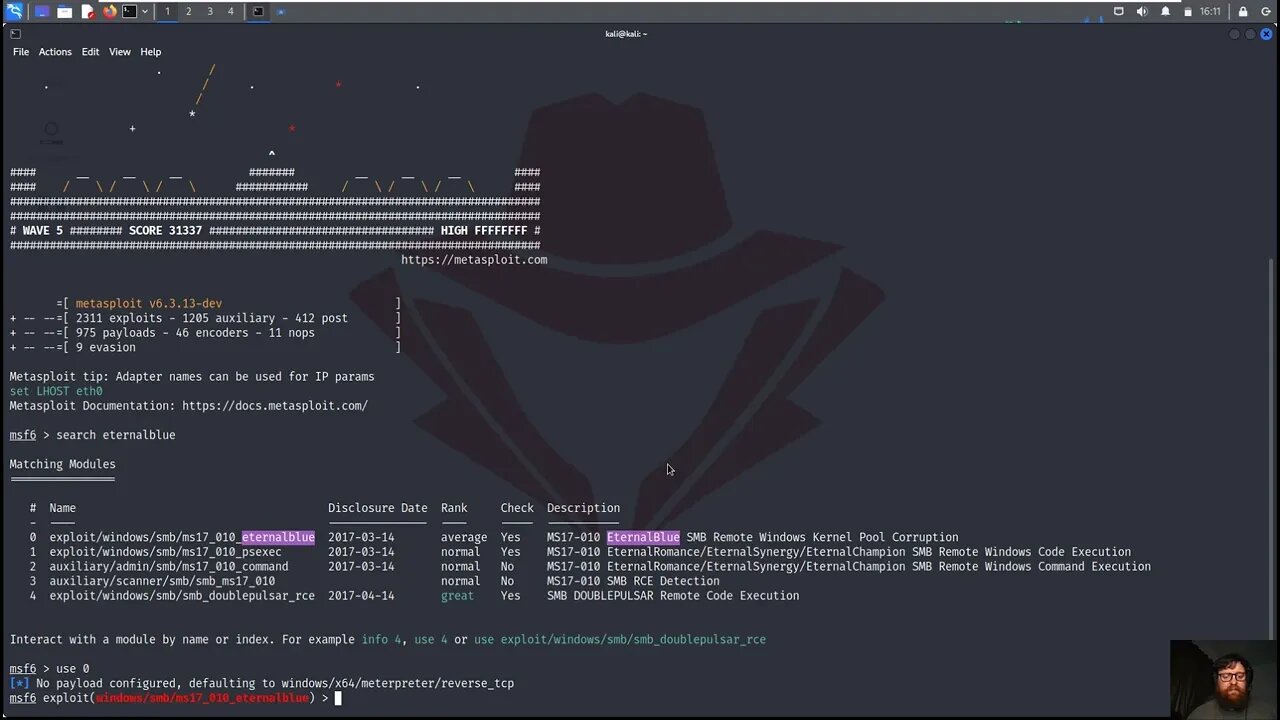
Task: Click the log out panel icon
Action: click(1266, 11)
